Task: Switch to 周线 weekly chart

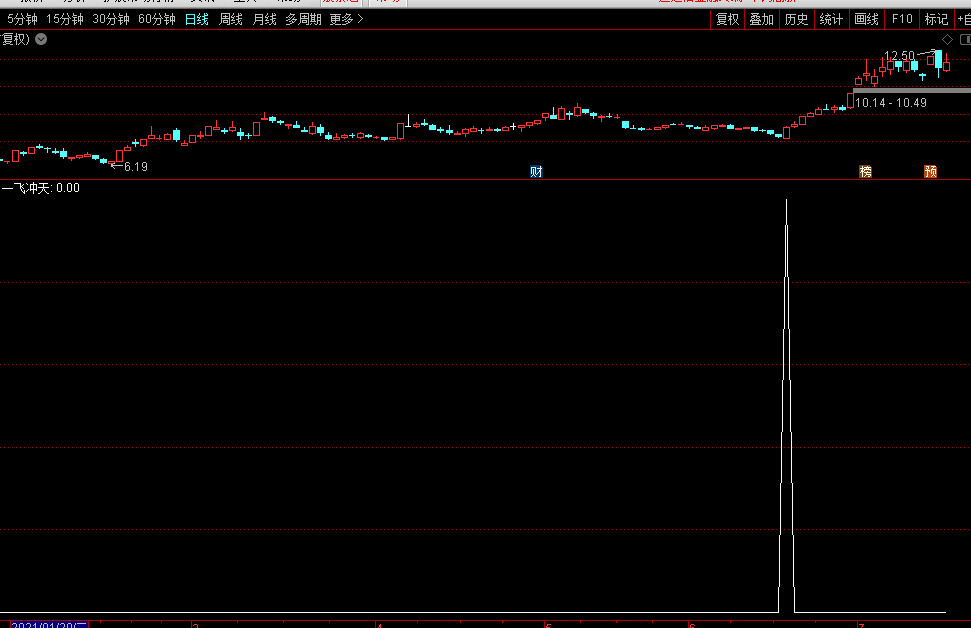Action: 231,19
